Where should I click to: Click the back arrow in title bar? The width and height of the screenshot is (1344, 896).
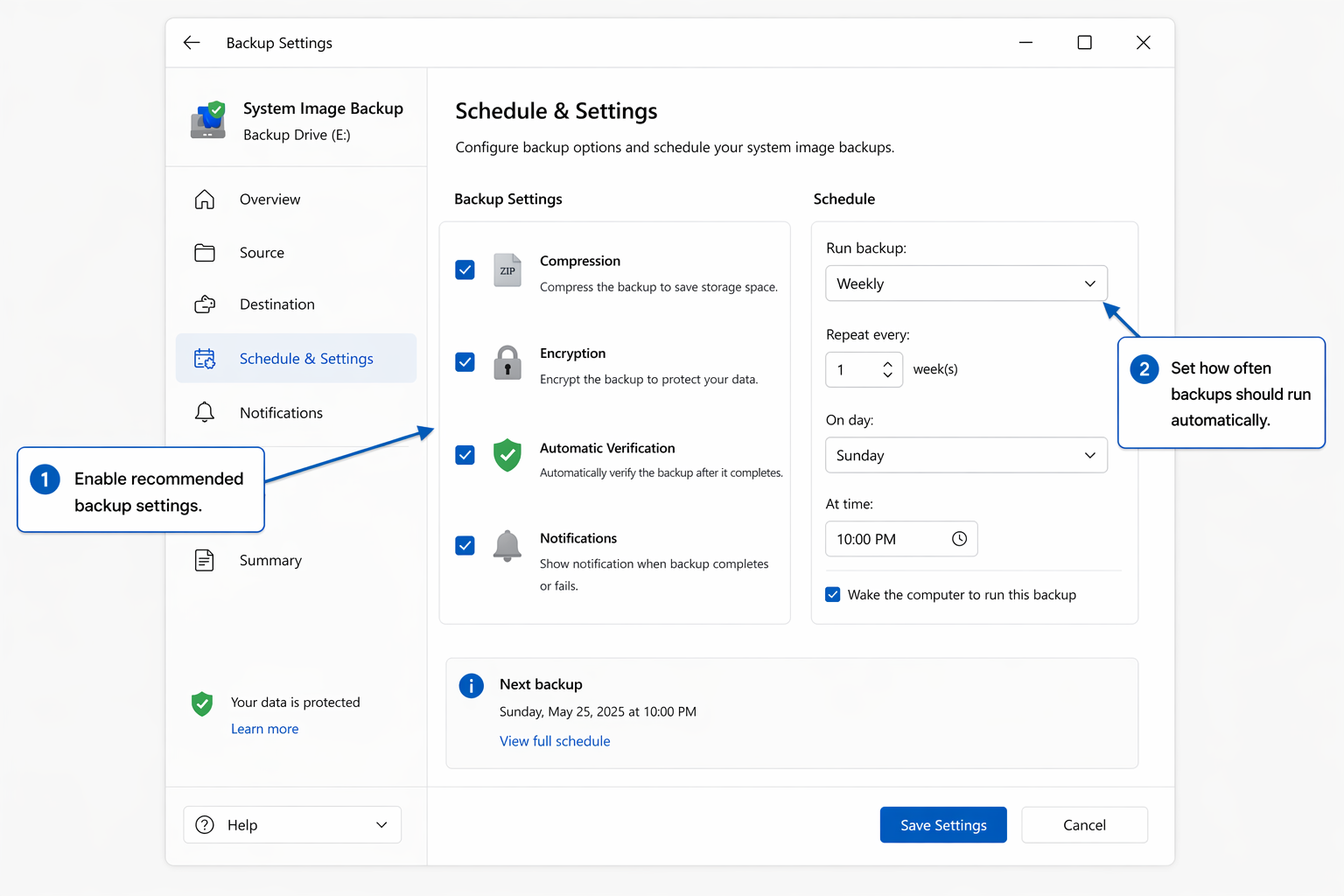(x=192, y=43)
